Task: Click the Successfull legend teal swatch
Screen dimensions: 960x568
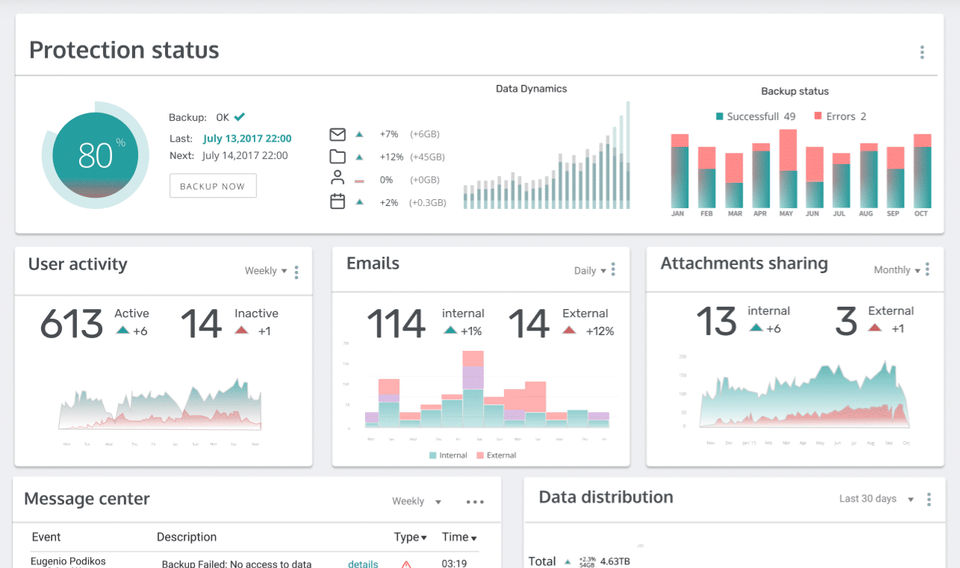Action: click(x=719, y=116)
